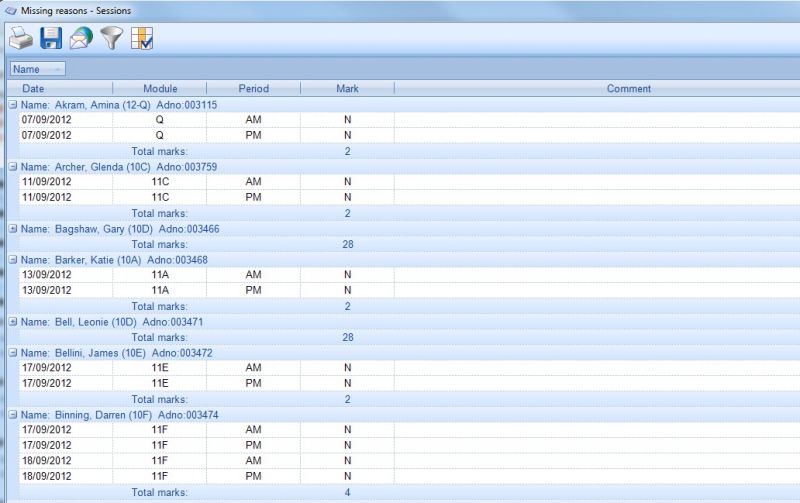
Task: Click 11/09/2012 date in Archer AM row
Action: tap(46, 182)
